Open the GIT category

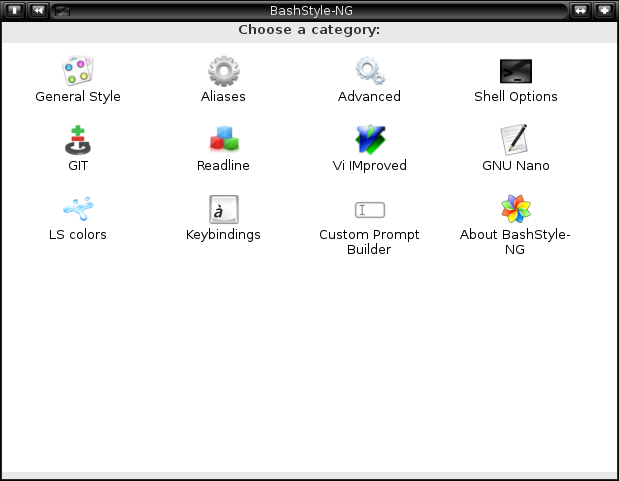pyautogui.click(x=78, y=148)
